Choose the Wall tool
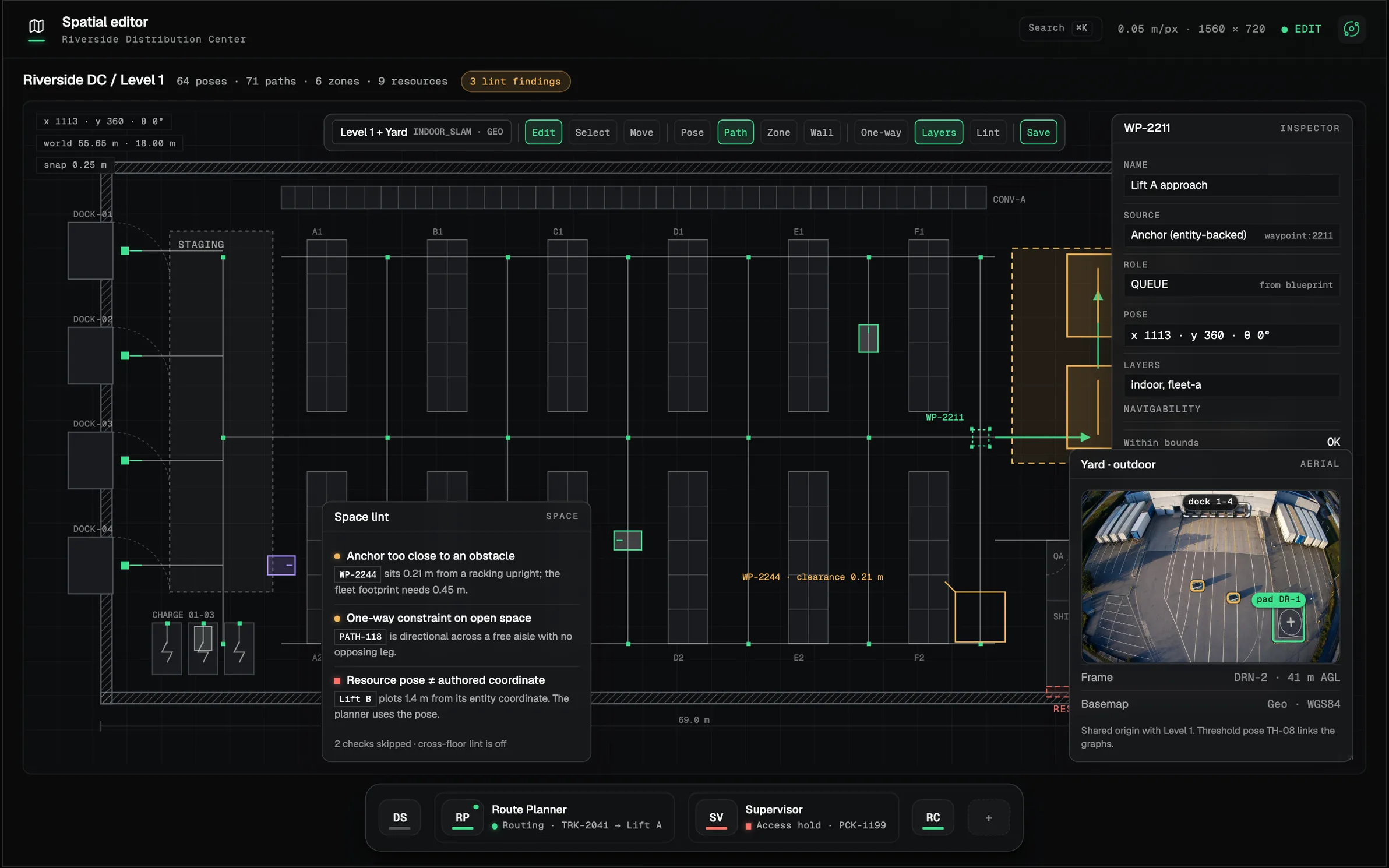 pos(822,132)
